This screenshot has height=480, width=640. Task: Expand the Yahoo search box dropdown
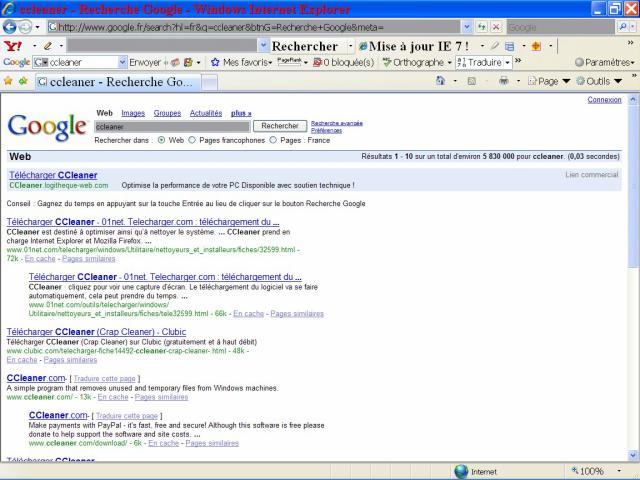pos(263,46)
